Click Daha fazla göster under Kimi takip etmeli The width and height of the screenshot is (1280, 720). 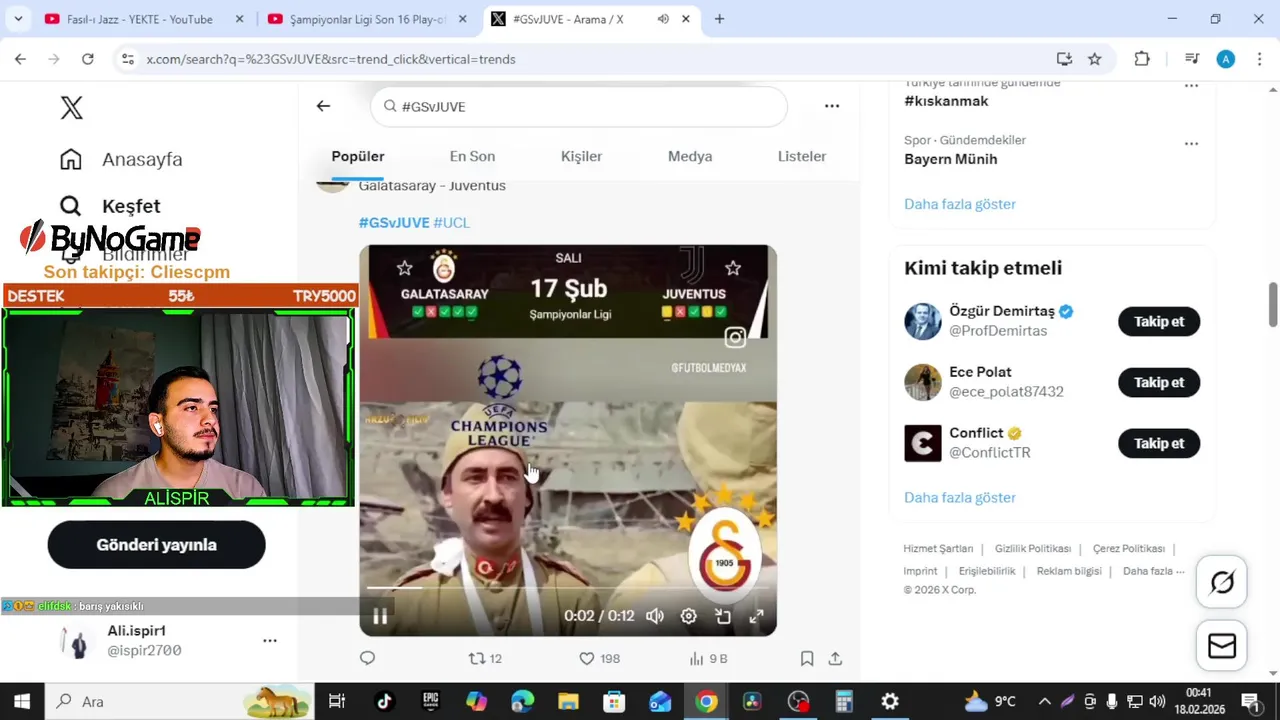[x=960, y=497]
